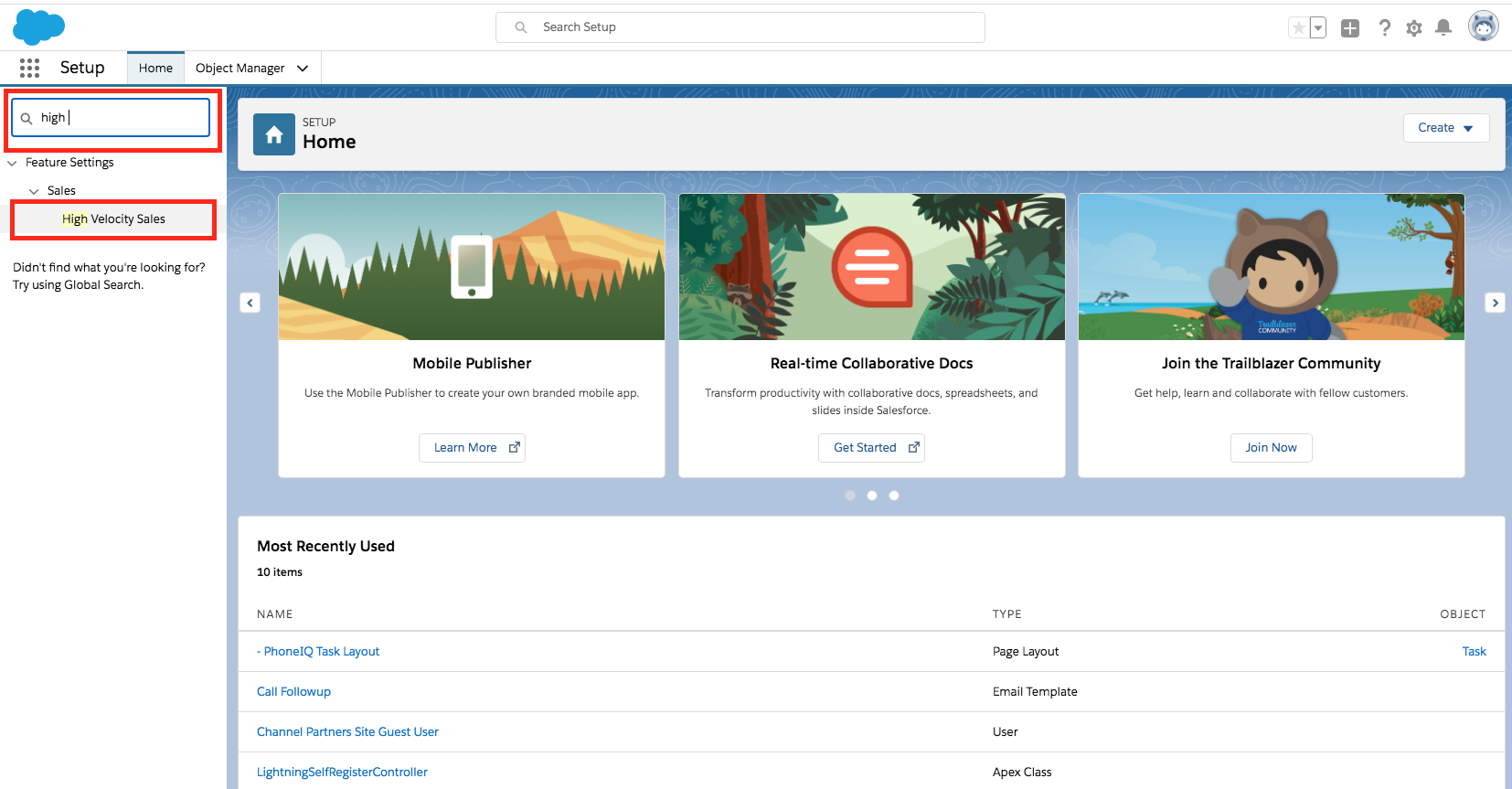
Task: Switch to the Home tab
Action: (155, 68)
